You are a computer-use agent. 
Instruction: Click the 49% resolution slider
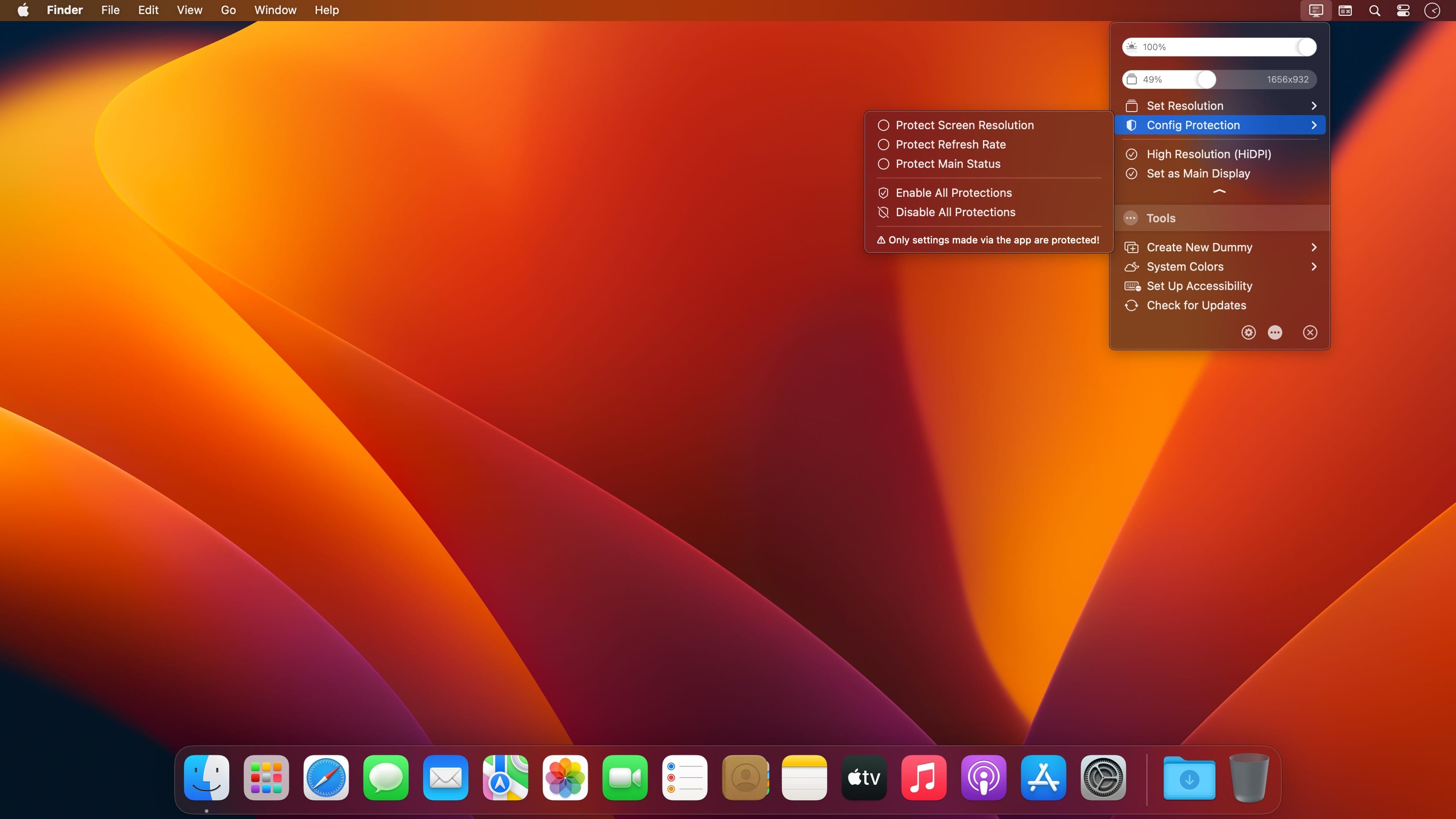pyautogui.click(x=1206, y=80)
